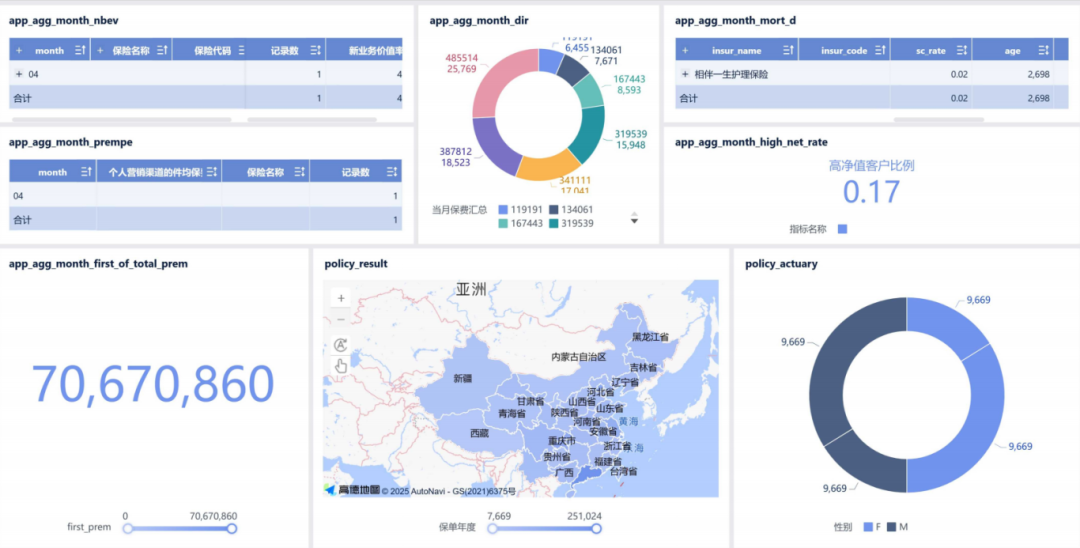Expand the 相伴一生护理保险 row
Image resolution: width=1080 pixels, height=548 pixels.
coord(685,74)
